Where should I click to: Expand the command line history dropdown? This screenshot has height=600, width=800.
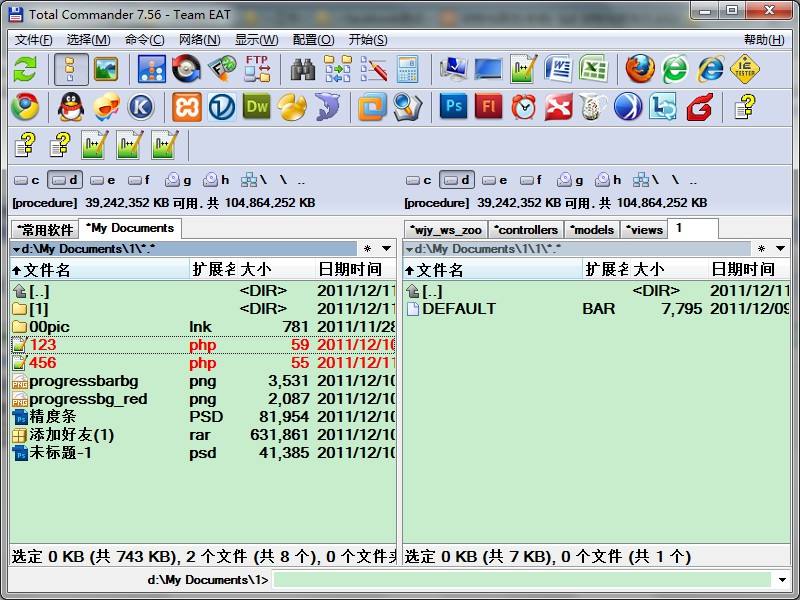click(782, 580)
